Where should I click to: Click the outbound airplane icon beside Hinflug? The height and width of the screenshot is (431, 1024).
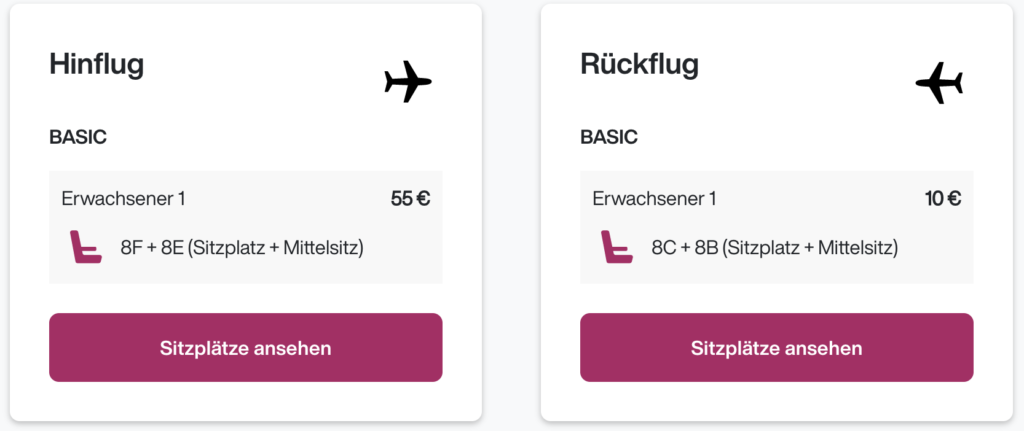407,82
